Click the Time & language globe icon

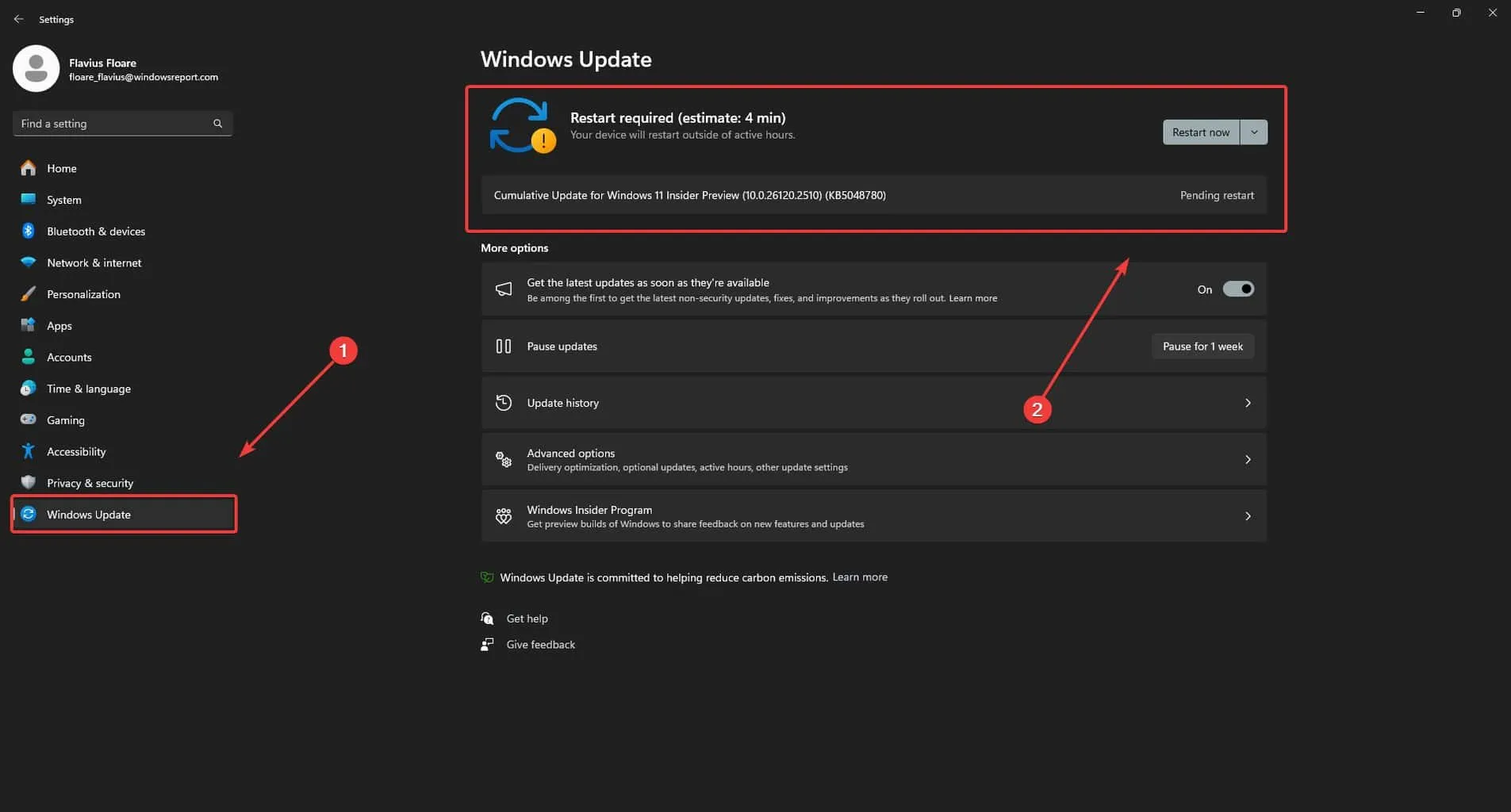coord(29,389)
